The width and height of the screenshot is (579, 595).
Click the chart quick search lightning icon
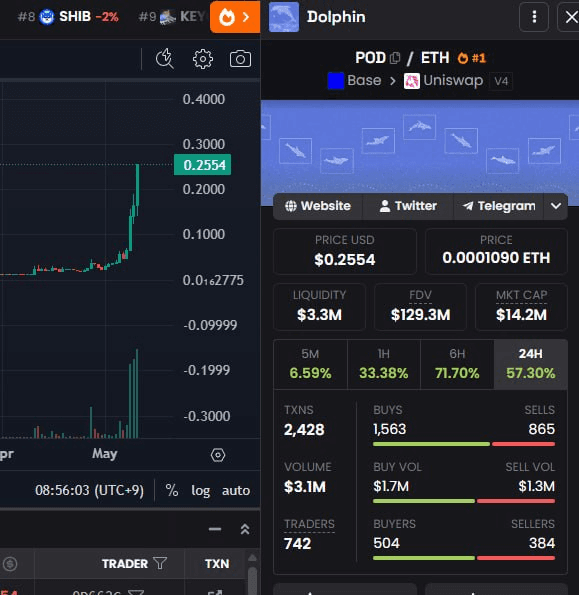[165, 59]
